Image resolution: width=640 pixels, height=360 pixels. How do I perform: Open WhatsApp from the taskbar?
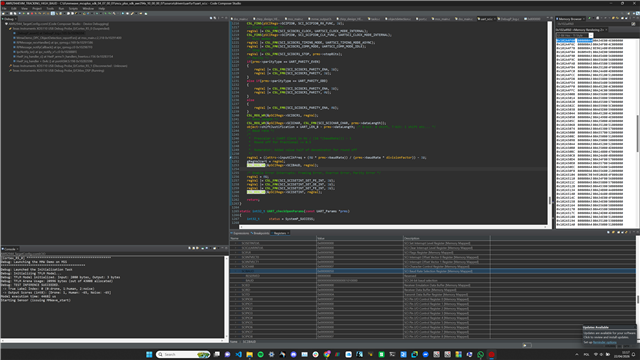pyautogui.click(x=480, y=354)
